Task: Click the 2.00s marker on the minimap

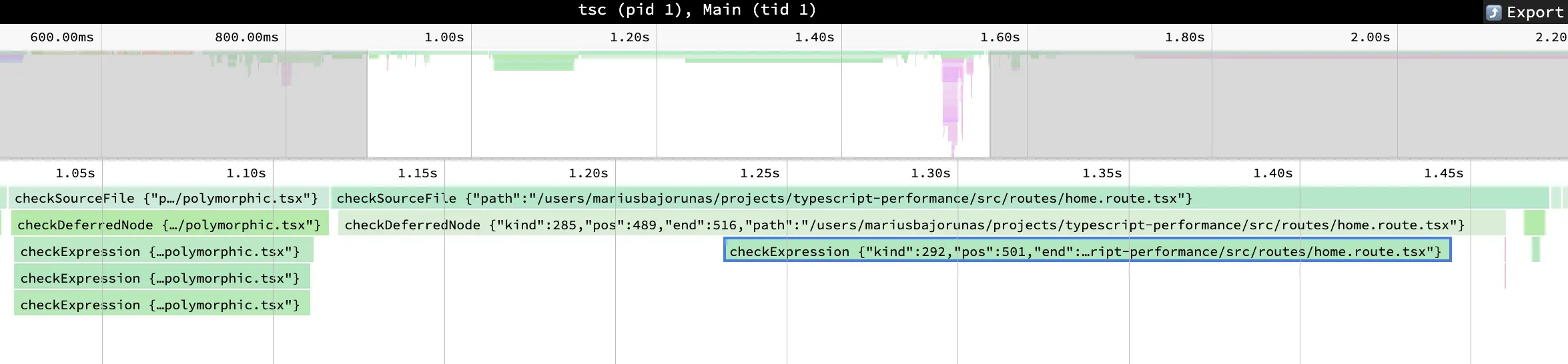Action: (1370, 37)
